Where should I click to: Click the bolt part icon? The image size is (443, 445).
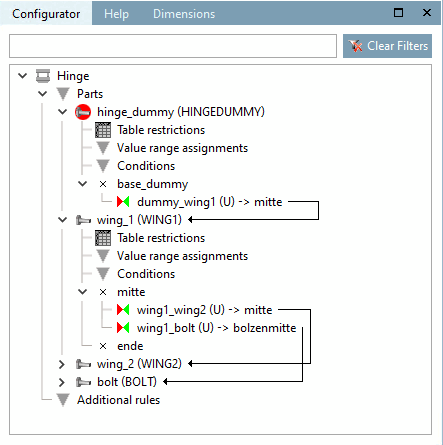click(x=83, y=382)
